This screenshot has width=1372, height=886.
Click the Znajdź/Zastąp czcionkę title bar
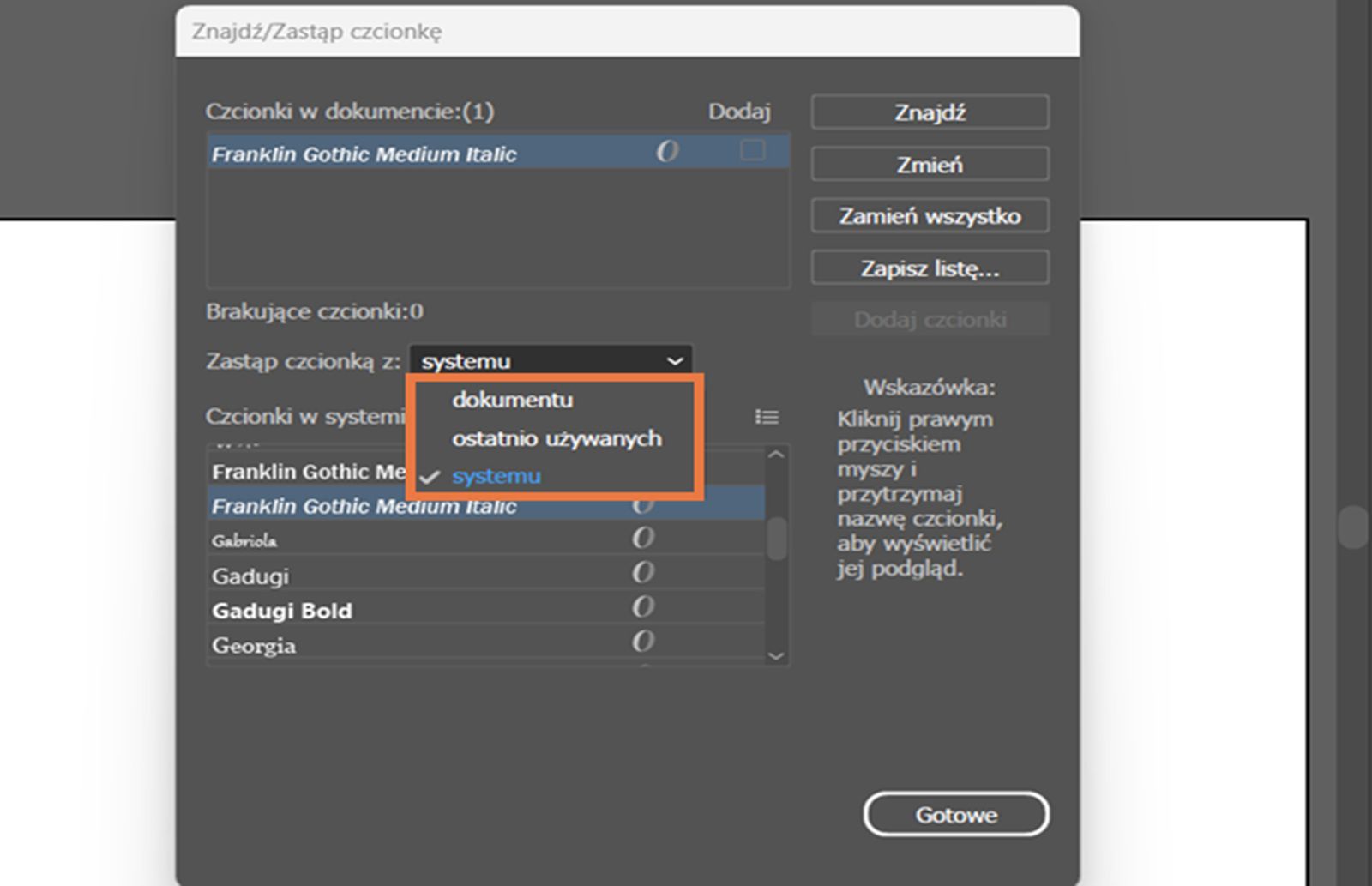628,32
